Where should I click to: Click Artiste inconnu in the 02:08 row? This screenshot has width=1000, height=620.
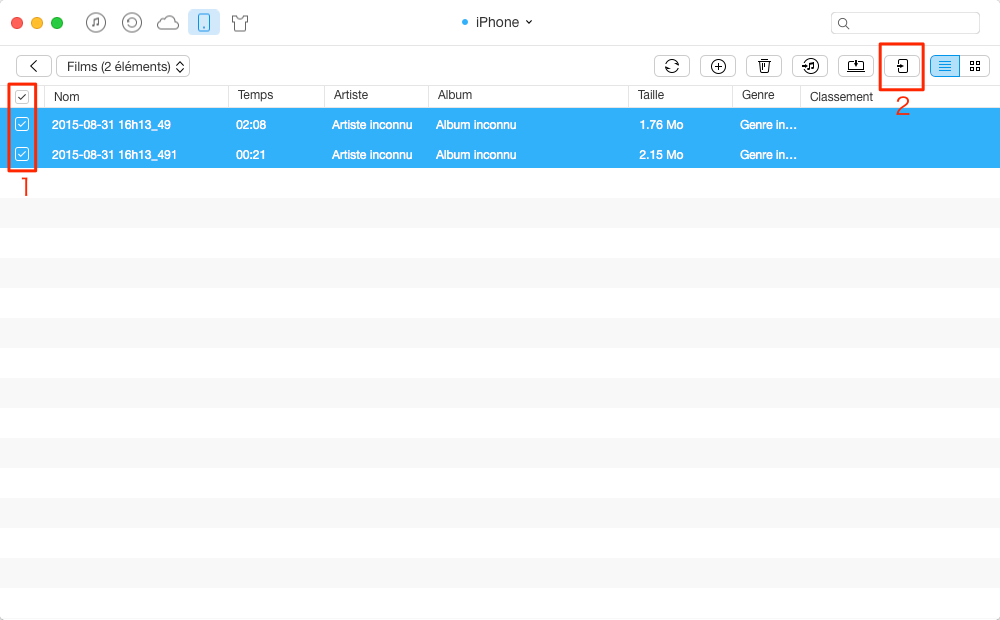click(x=372, y=125)
